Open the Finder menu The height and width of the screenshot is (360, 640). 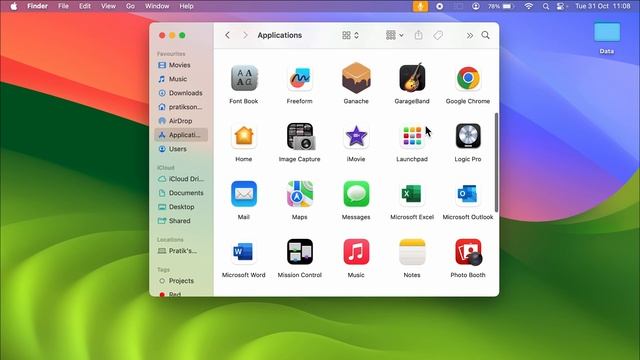pos(37,6)
